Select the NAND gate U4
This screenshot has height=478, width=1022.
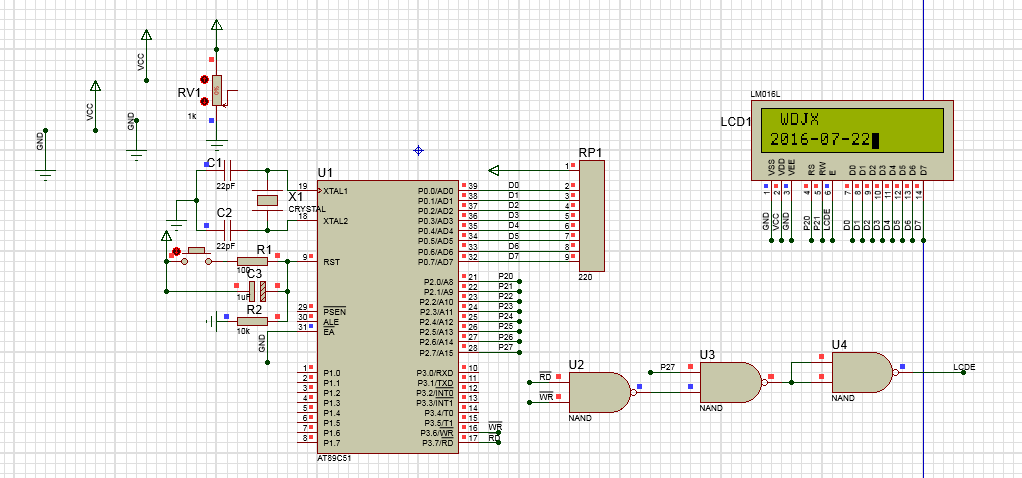(860, 372)
